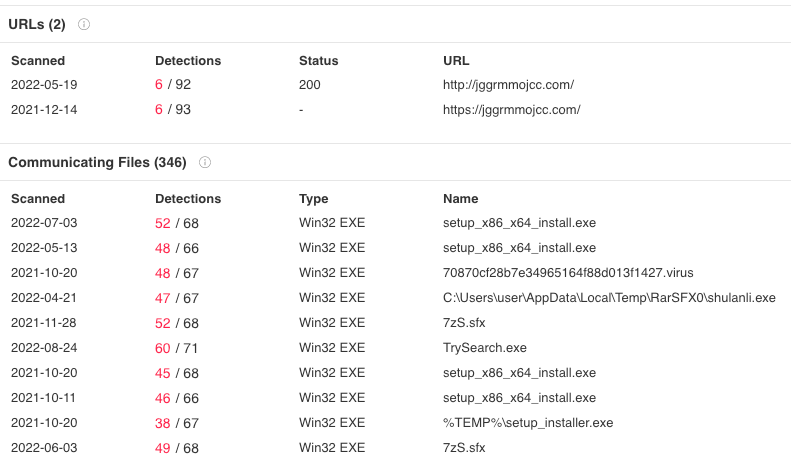Select setup_x86_x64_install.exe scanned on 2022-07-03
The height and width of the screenshot is (467, 791).
519,223
